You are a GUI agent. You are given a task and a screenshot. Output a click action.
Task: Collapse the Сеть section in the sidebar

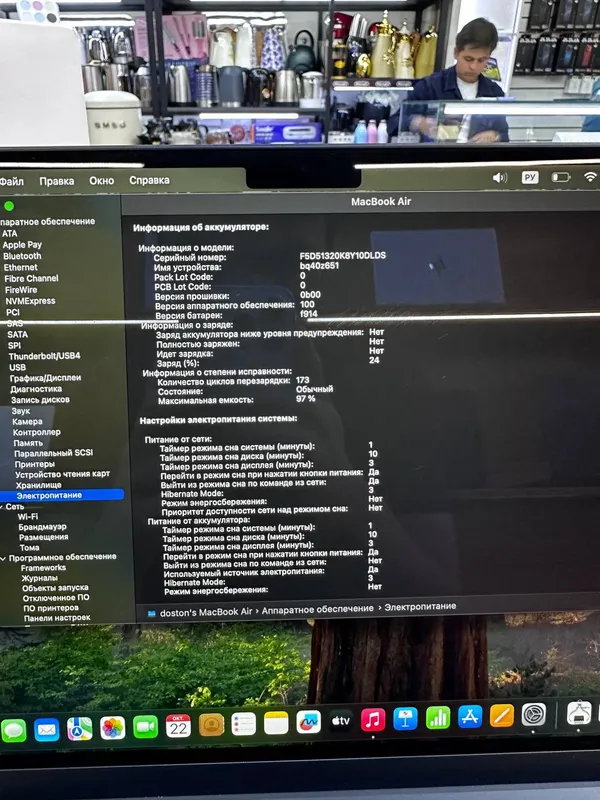pyautogui.click(x=3, y=507)
